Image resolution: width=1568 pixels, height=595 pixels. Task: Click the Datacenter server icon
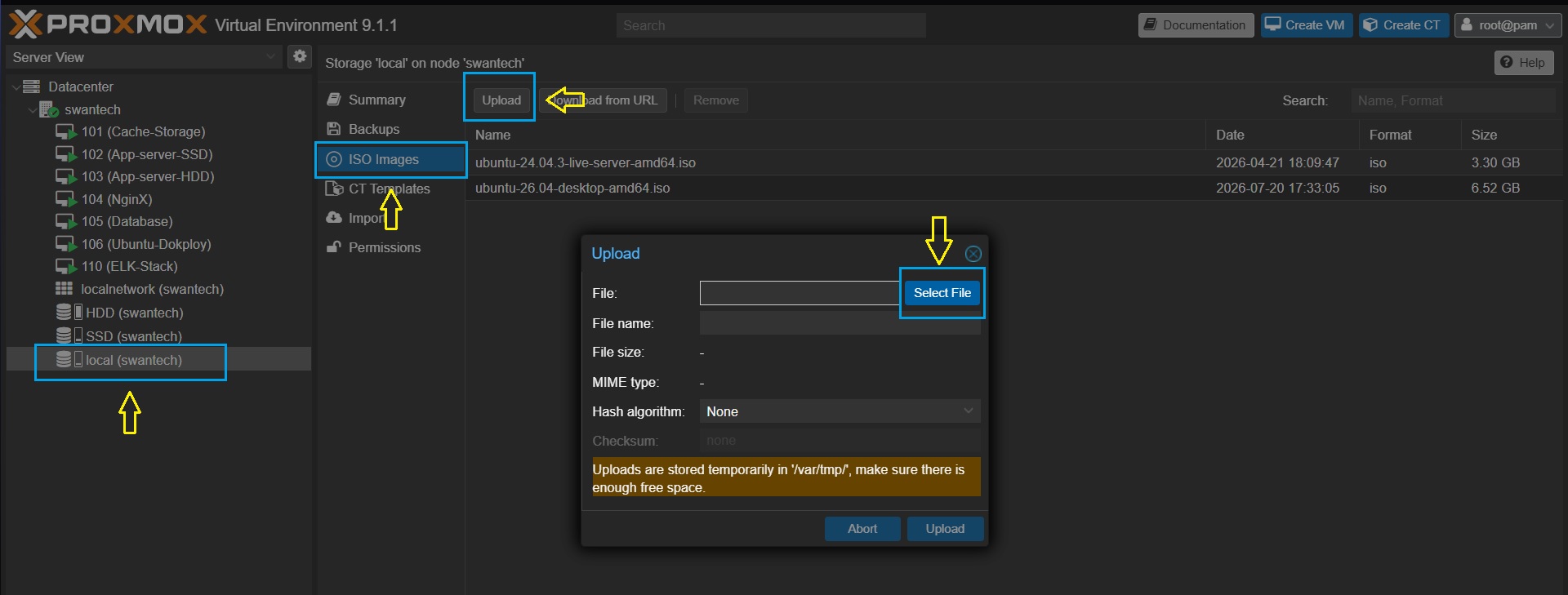click(31, 87)
